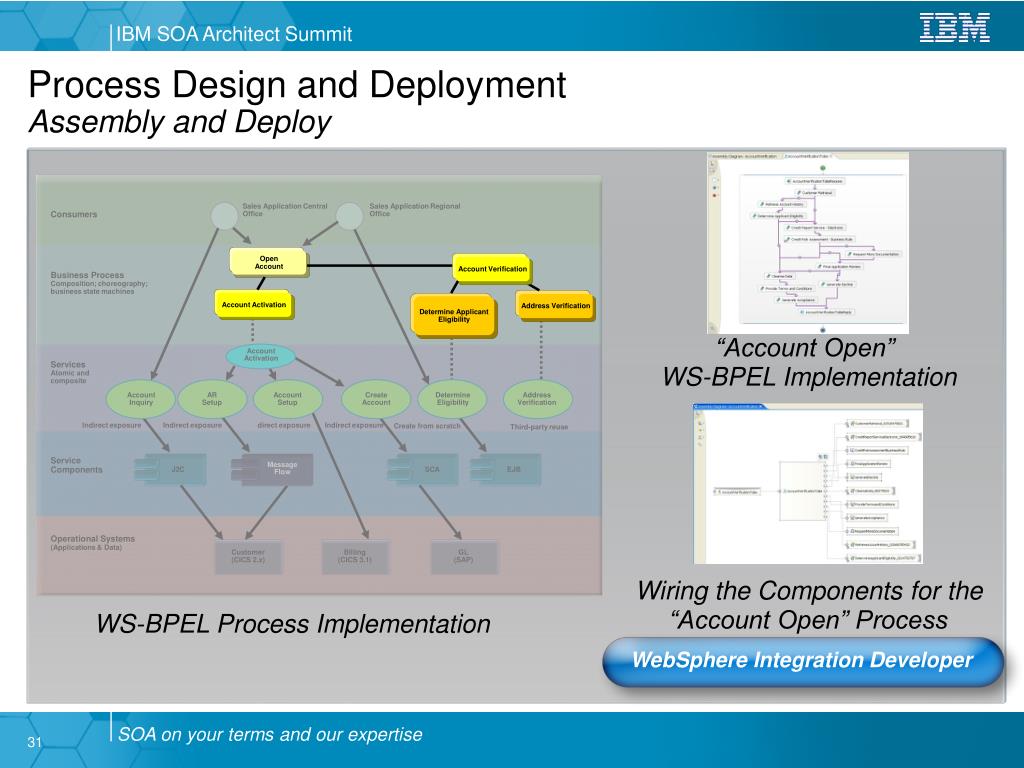Click the 'WS-BPEL Process Implementation' caption
Screen dimensions: 1024x768
click(293, 624)
